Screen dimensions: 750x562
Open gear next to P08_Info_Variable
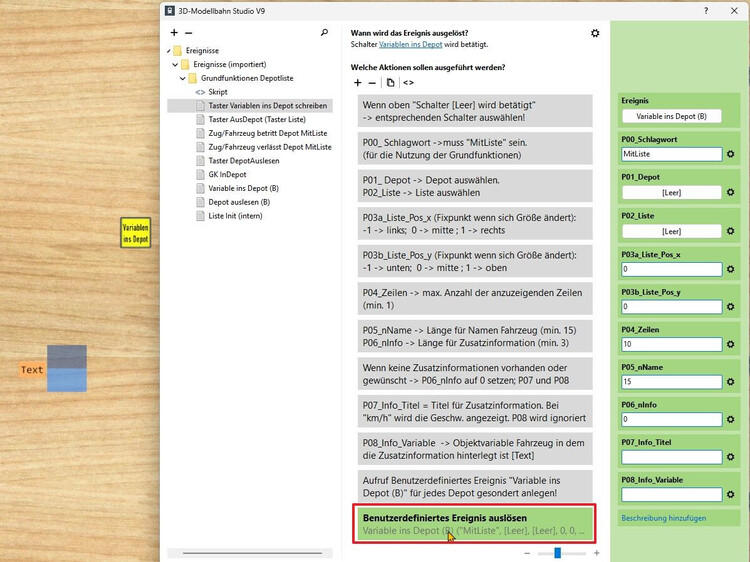pyautogui.click(x=730, y=495)
